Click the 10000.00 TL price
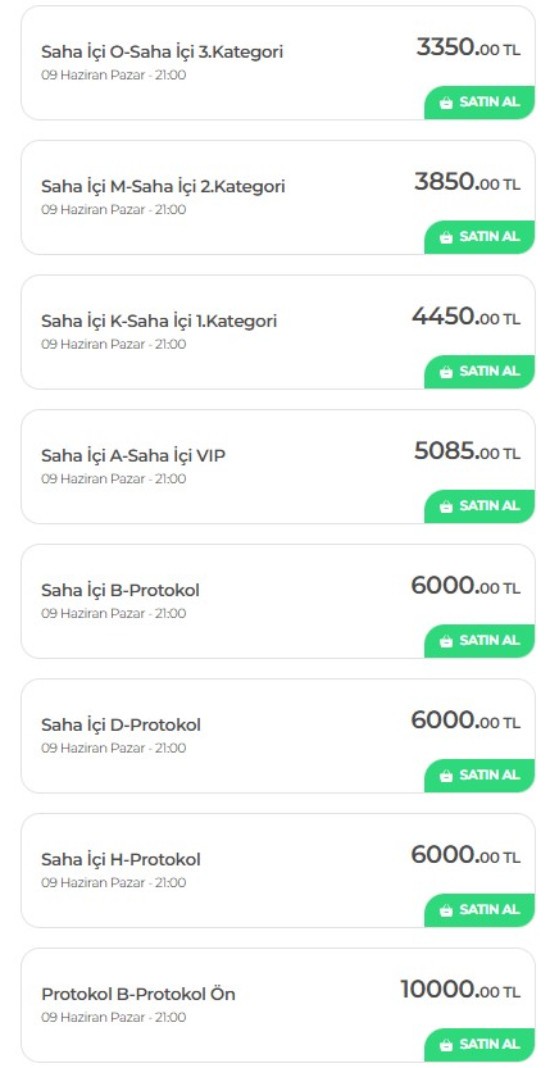This screenshot has height=1068, width=550. (x=461, y=989)
